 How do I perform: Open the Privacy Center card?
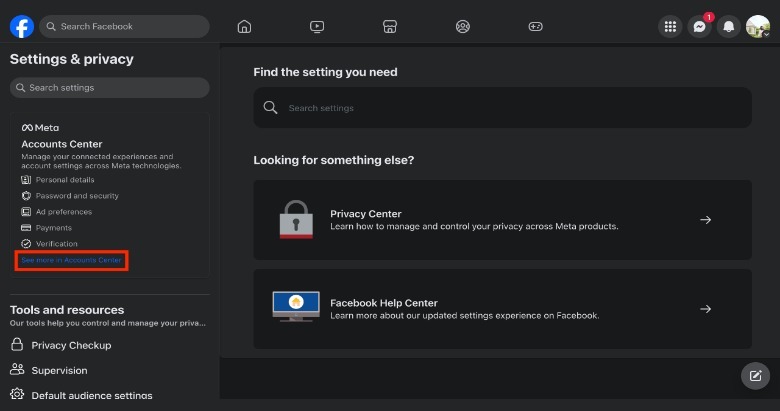[x=502, y=220]
